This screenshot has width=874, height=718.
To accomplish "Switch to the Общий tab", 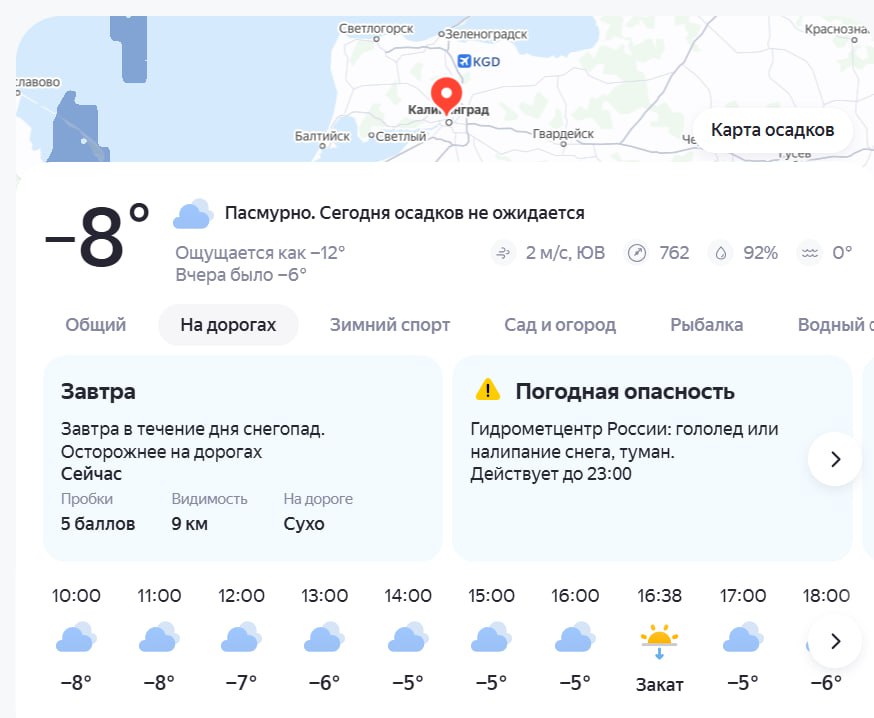I will point(94,324).
